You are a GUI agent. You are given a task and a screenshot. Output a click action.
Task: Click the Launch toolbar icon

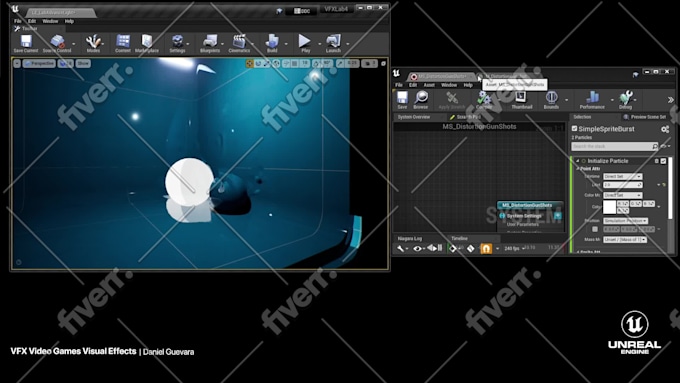(x=333, y=44)
